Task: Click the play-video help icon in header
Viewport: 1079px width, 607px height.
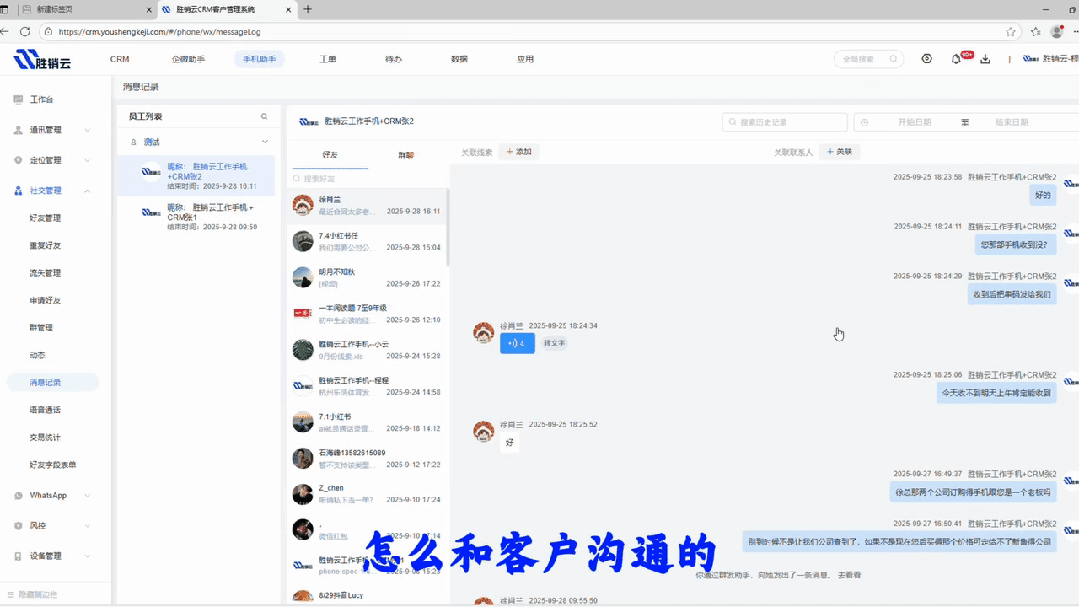Action: 926,59
